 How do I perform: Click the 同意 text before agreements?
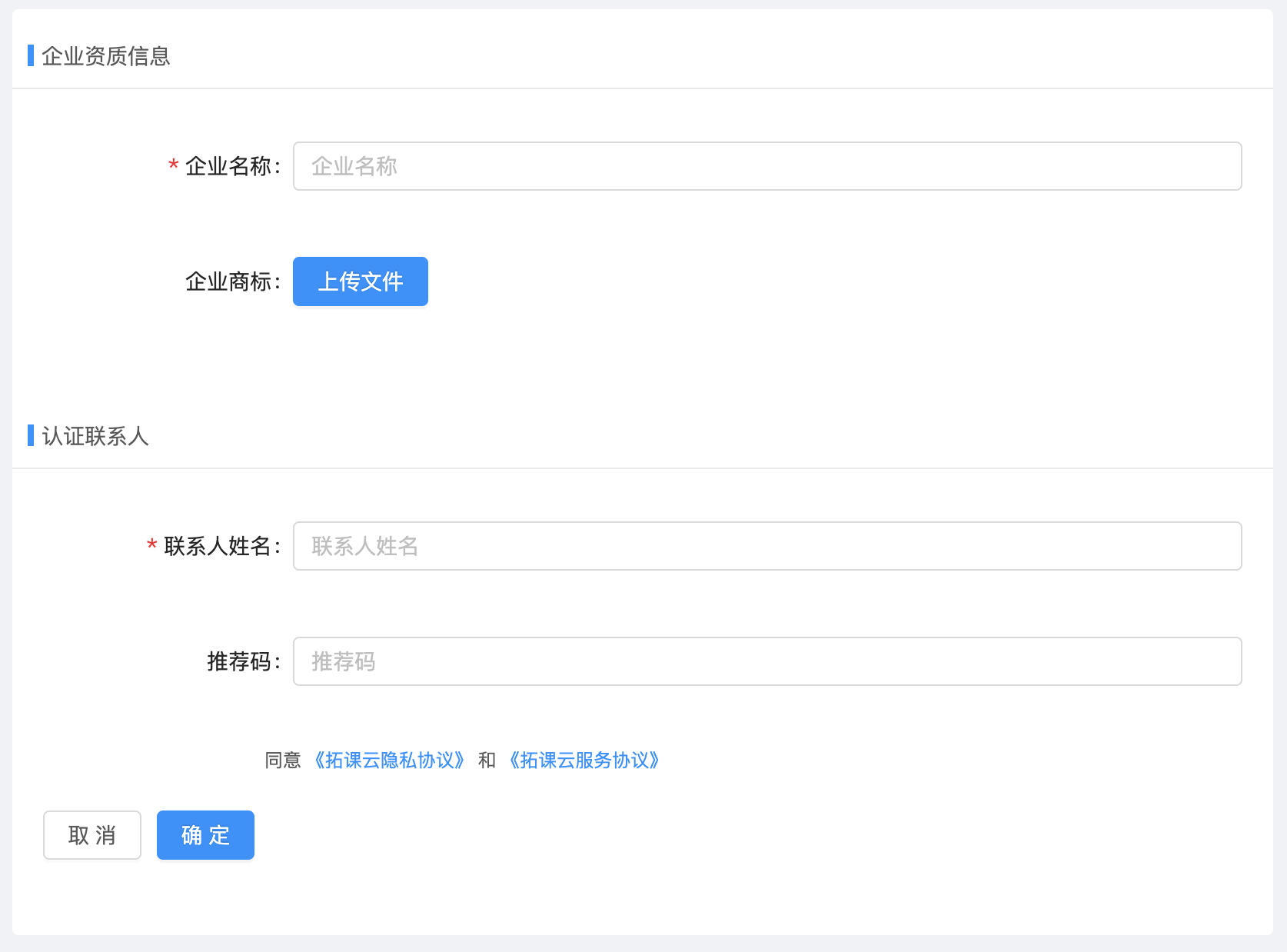[x=283, y=761]
